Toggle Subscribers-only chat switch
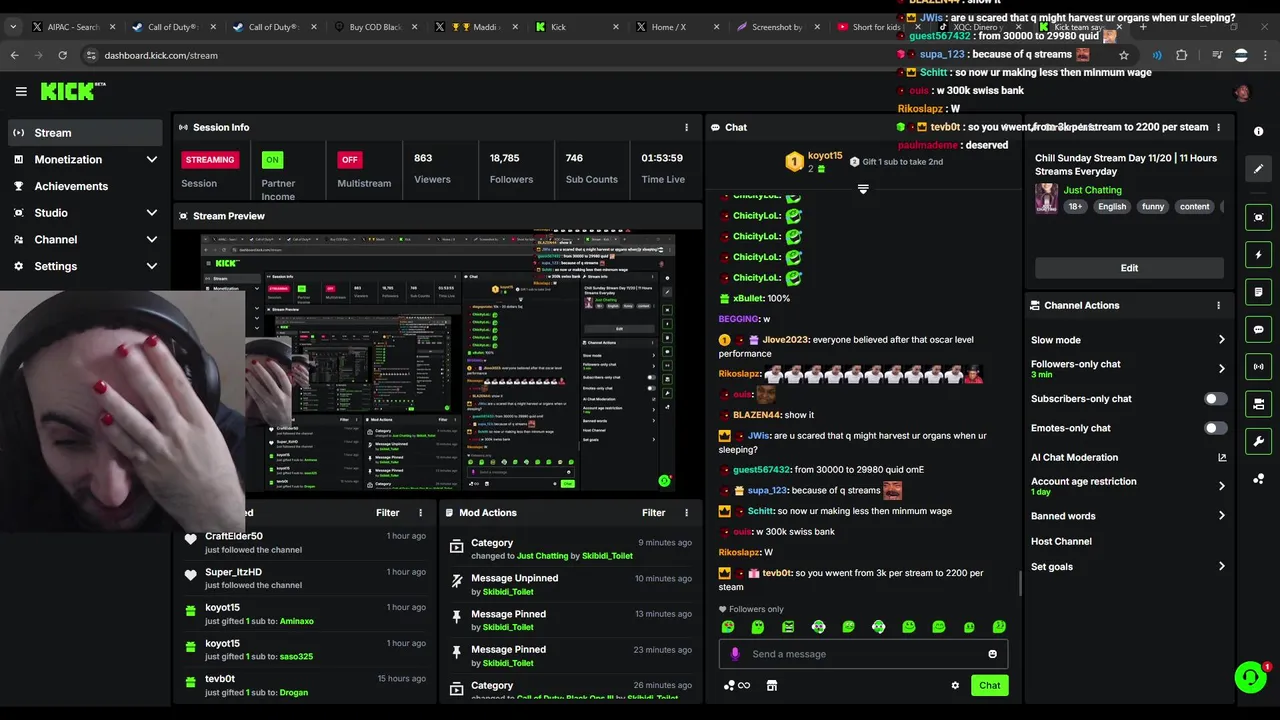Image resolution: width=1280 pixels, height=720 pixels. click(x=1215, y=399)
